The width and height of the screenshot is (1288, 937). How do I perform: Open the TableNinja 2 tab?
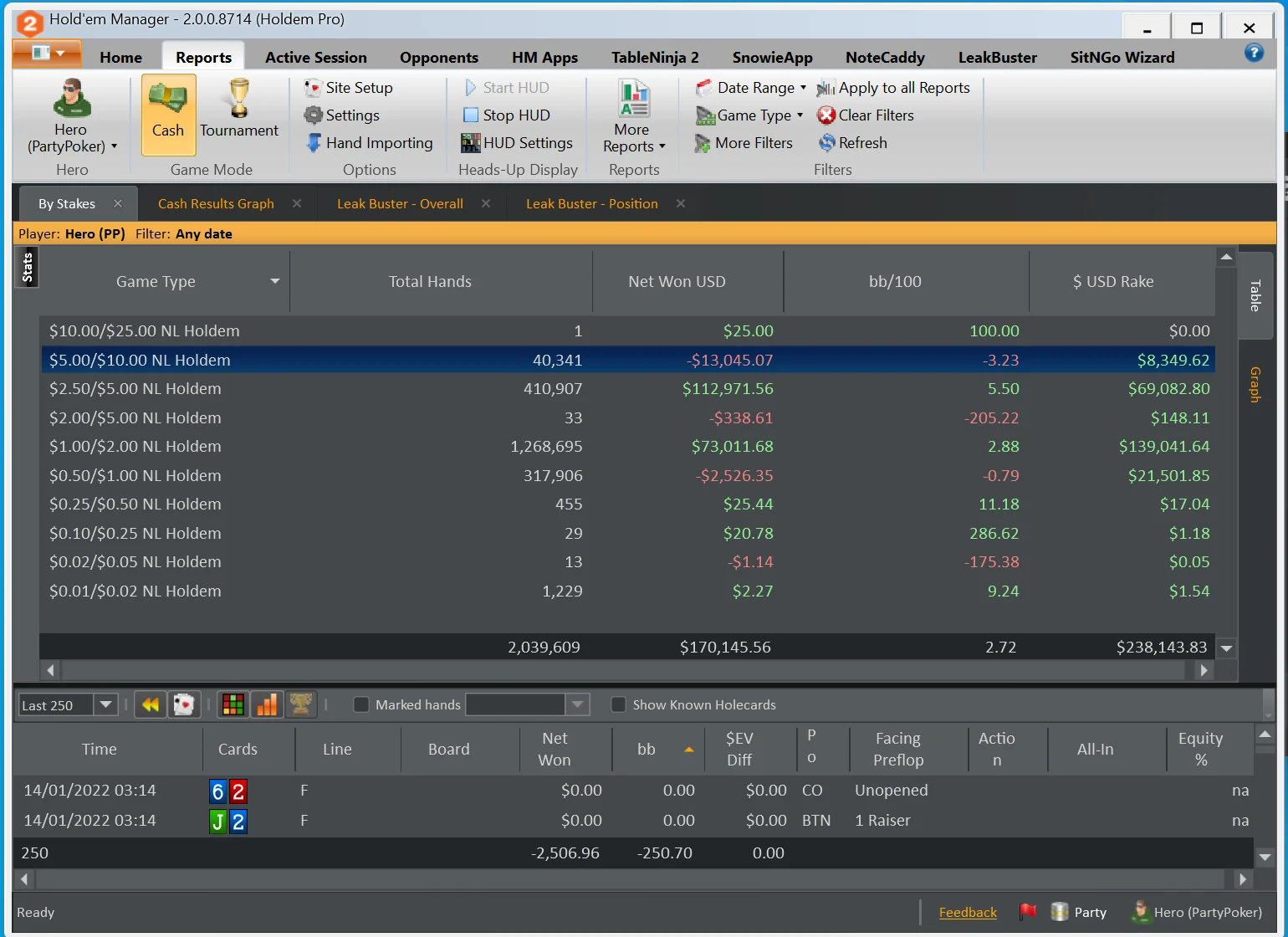655,57
